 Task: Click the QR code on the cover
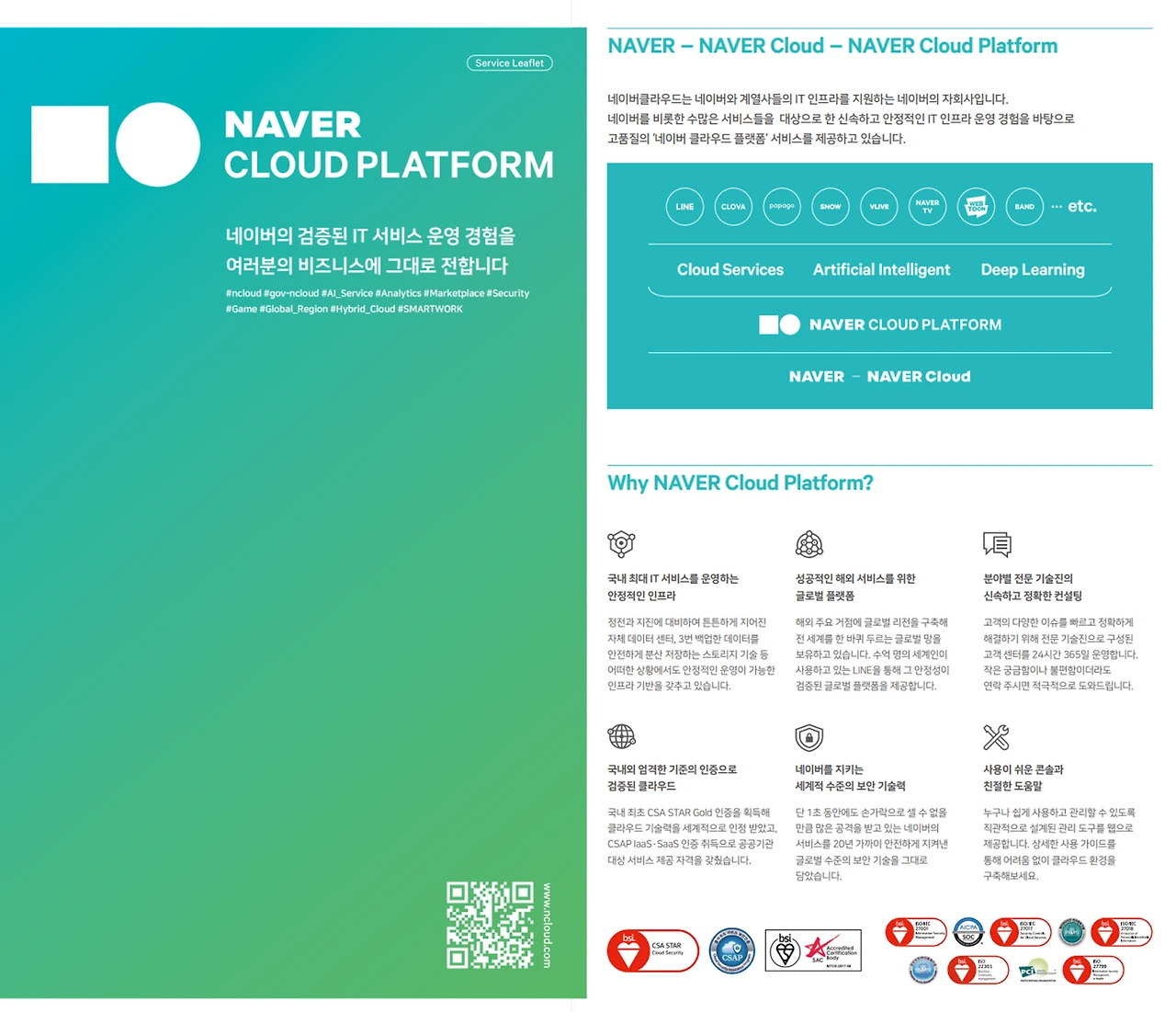click(x=490, y=925)
